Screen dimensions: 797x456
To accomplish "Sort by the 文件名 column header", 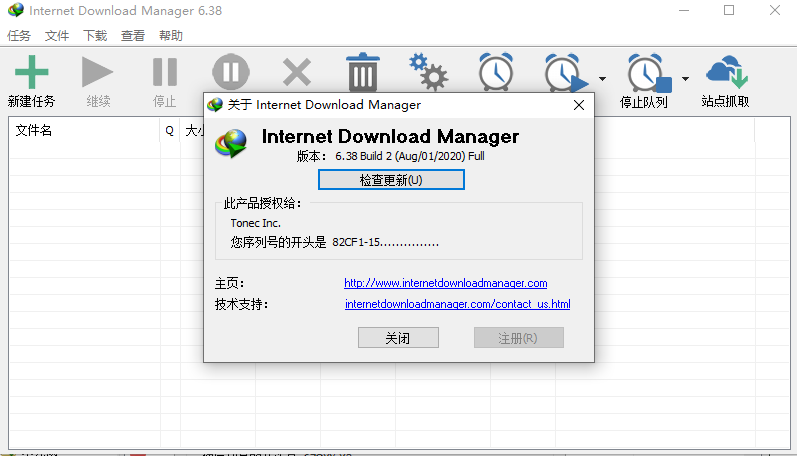I will (x=84, y=131).
